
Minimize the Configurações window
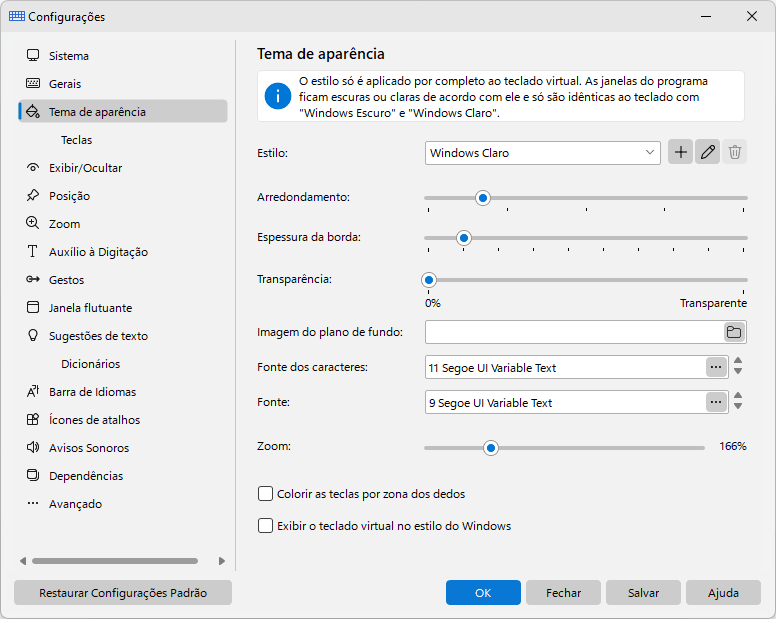click(706, 16)
